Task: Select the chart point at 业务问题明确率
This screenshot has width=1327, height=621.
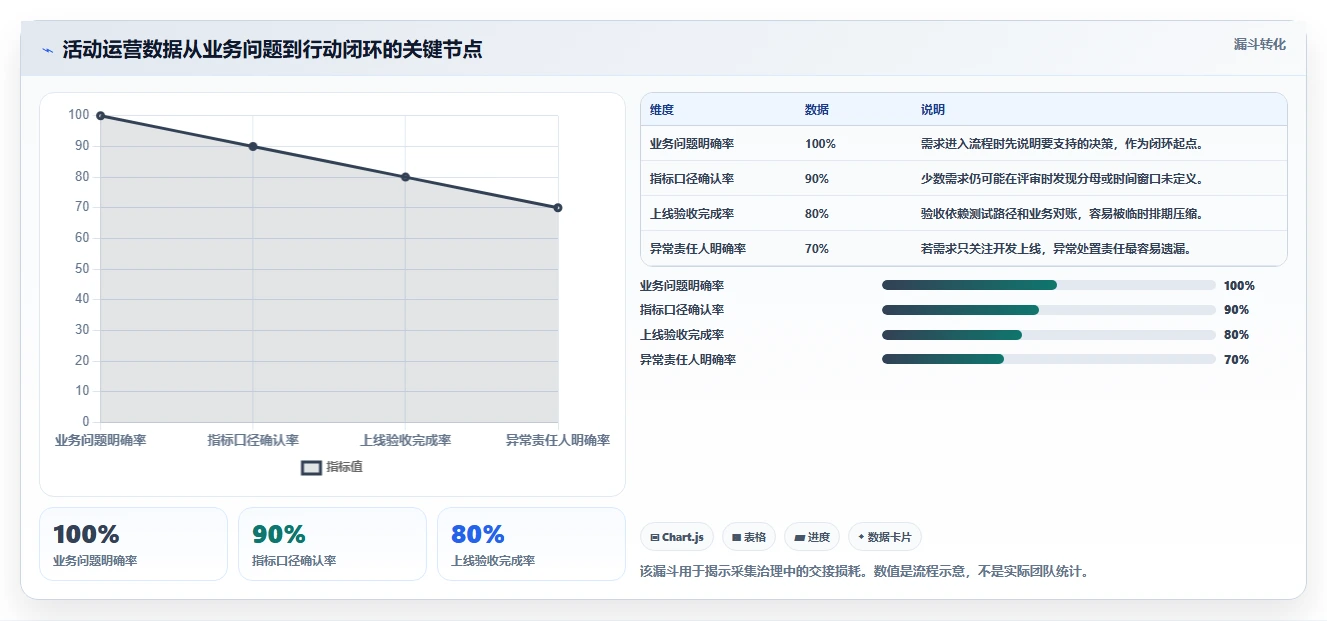Action: [100, 116]
